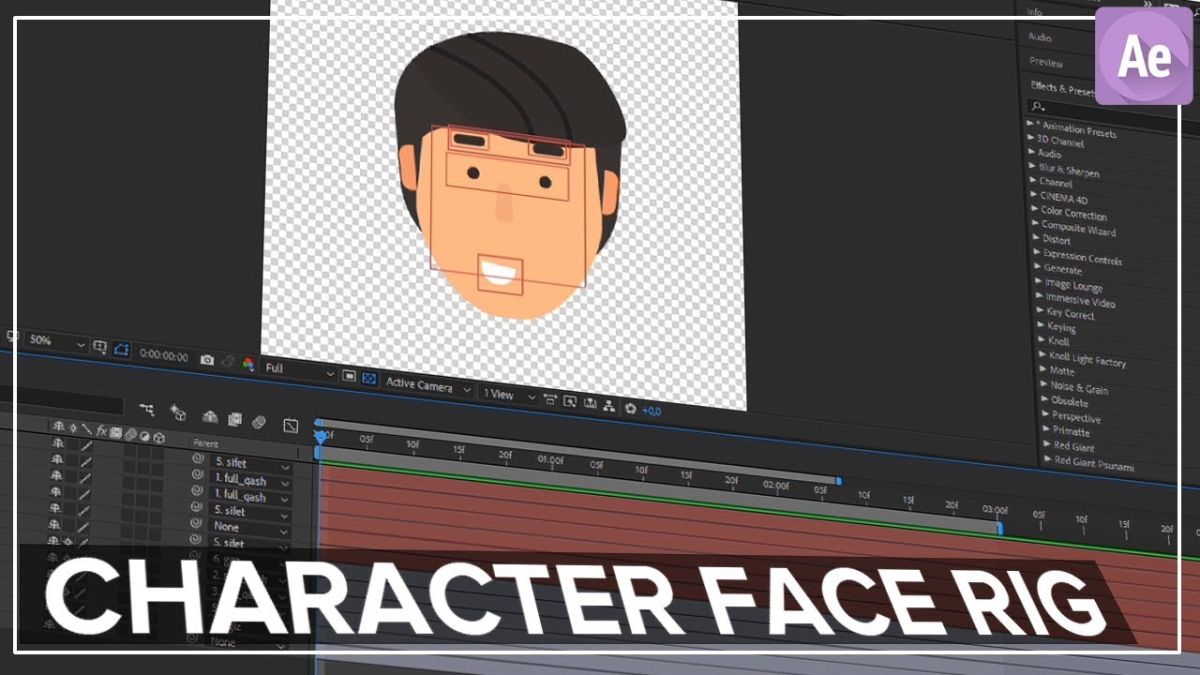Click the search magnifier in Effects & Presets
Screen dimensions: 1200x675
pyautogui.click(x=1037, y=106)
